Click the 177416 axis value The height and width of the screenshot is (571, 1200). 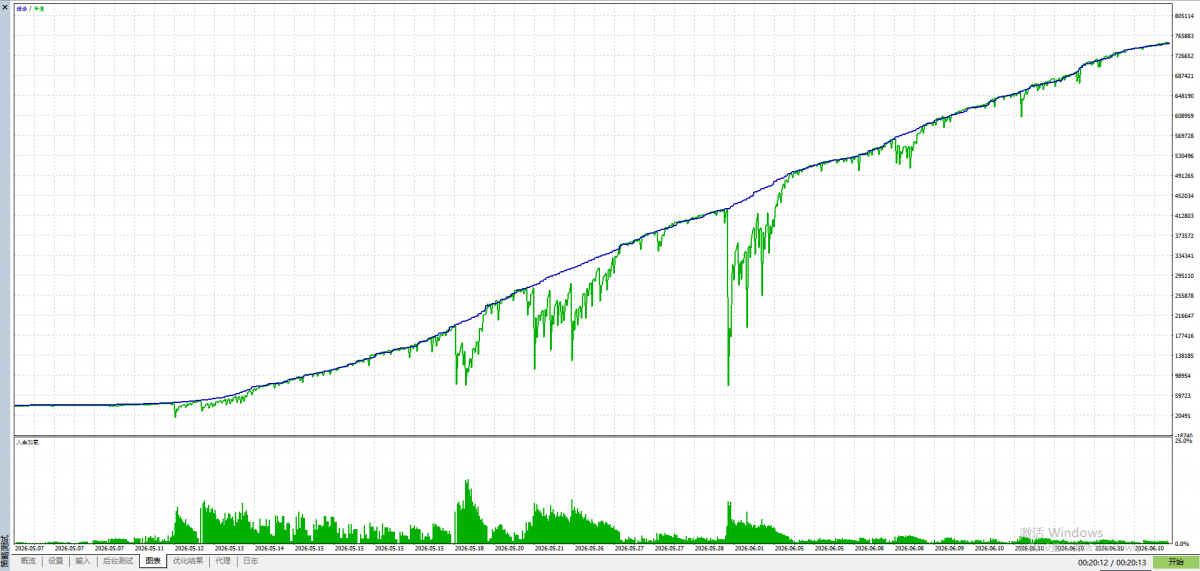1185,336
